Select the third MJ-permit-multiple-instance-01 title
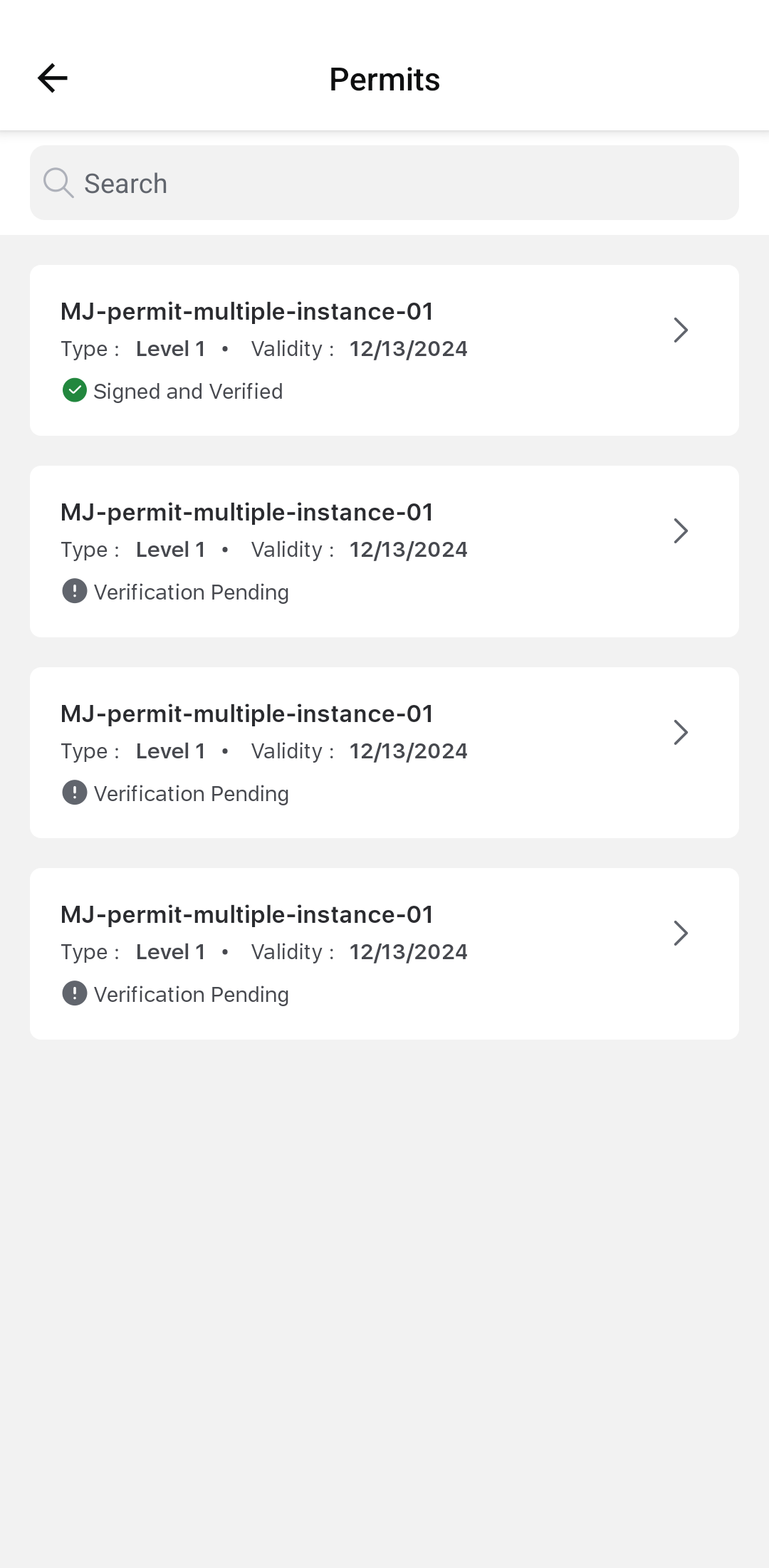This screenshot has width=769, height=1568. pyautogui.click(x=247, y=714)
